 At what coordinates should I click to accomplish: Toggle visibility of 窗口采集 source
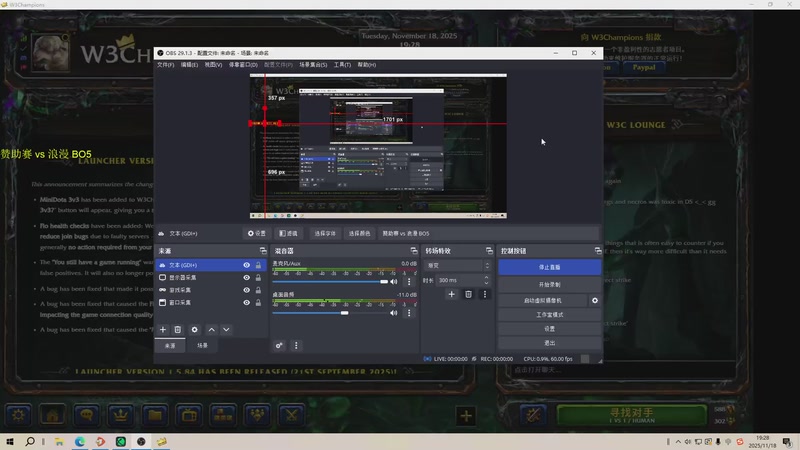(x=246, y=303)
